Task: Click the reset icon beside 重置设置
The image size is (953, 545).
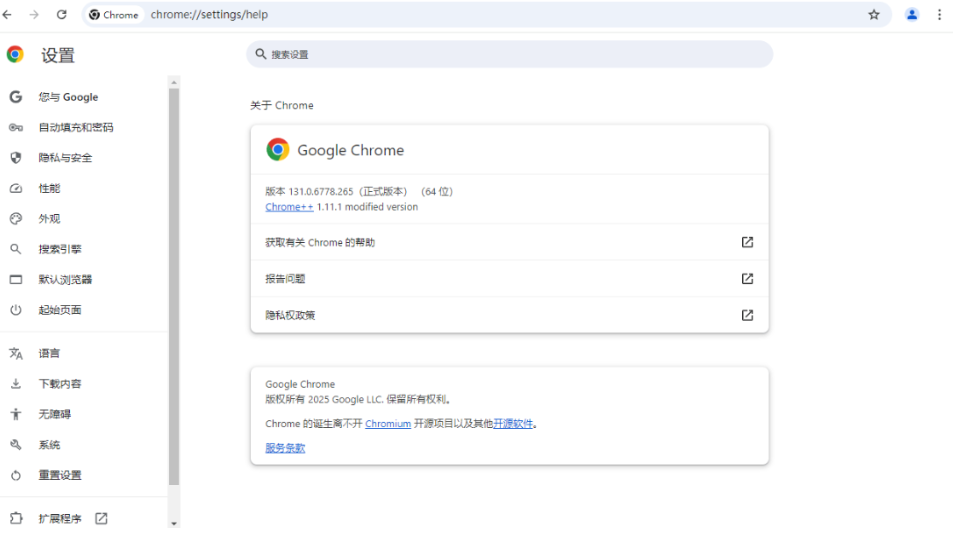Action: (16, 475)
